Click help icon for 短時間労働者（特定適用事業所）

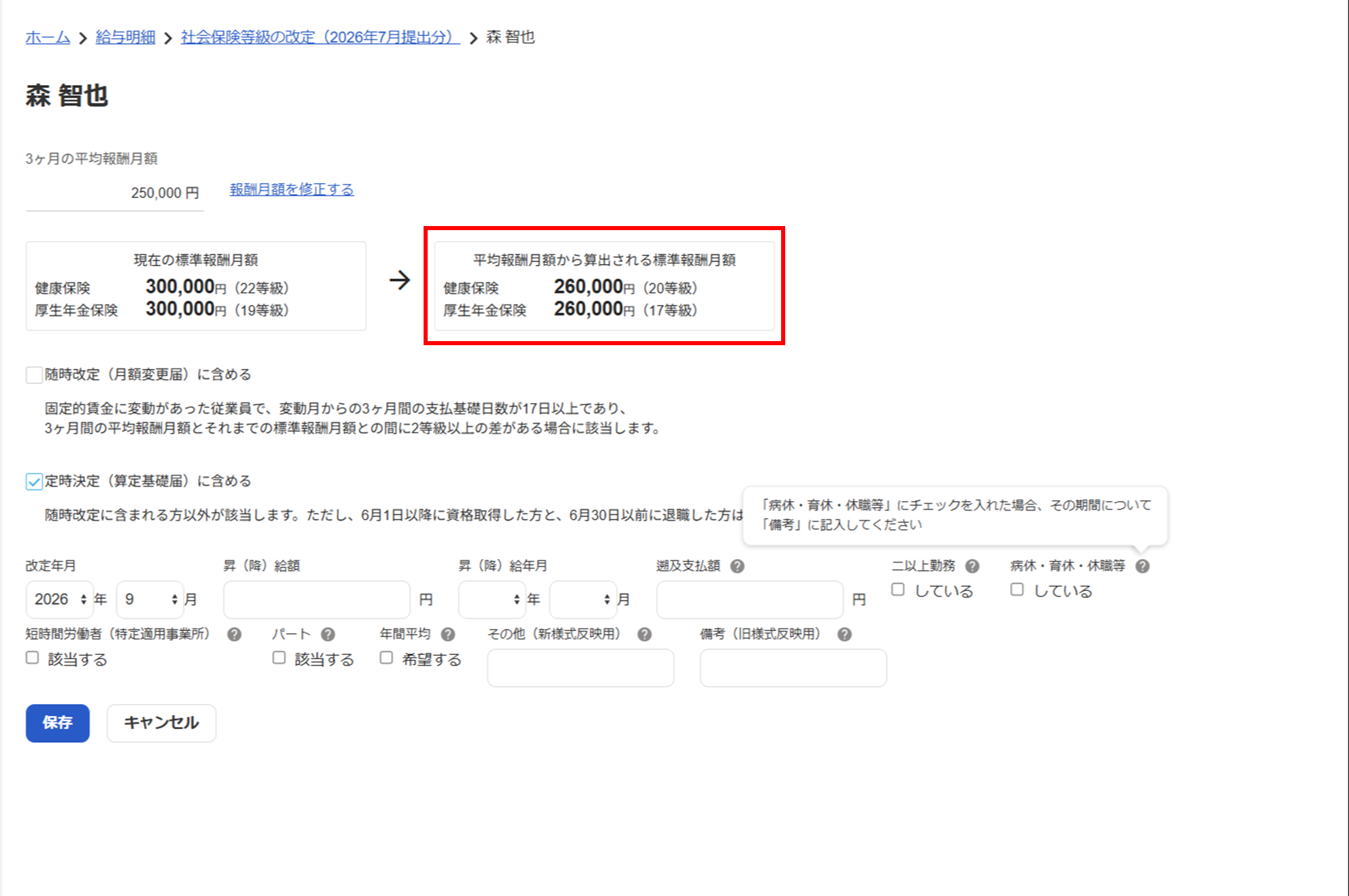click(234, 634)
